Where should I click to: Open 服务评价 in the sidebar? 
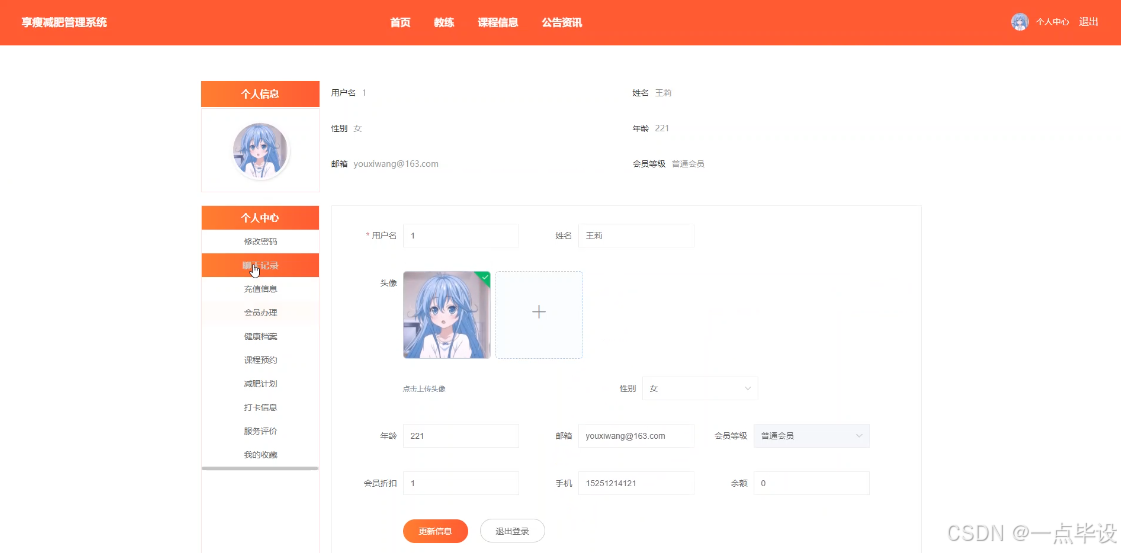[x=260, y=431]
